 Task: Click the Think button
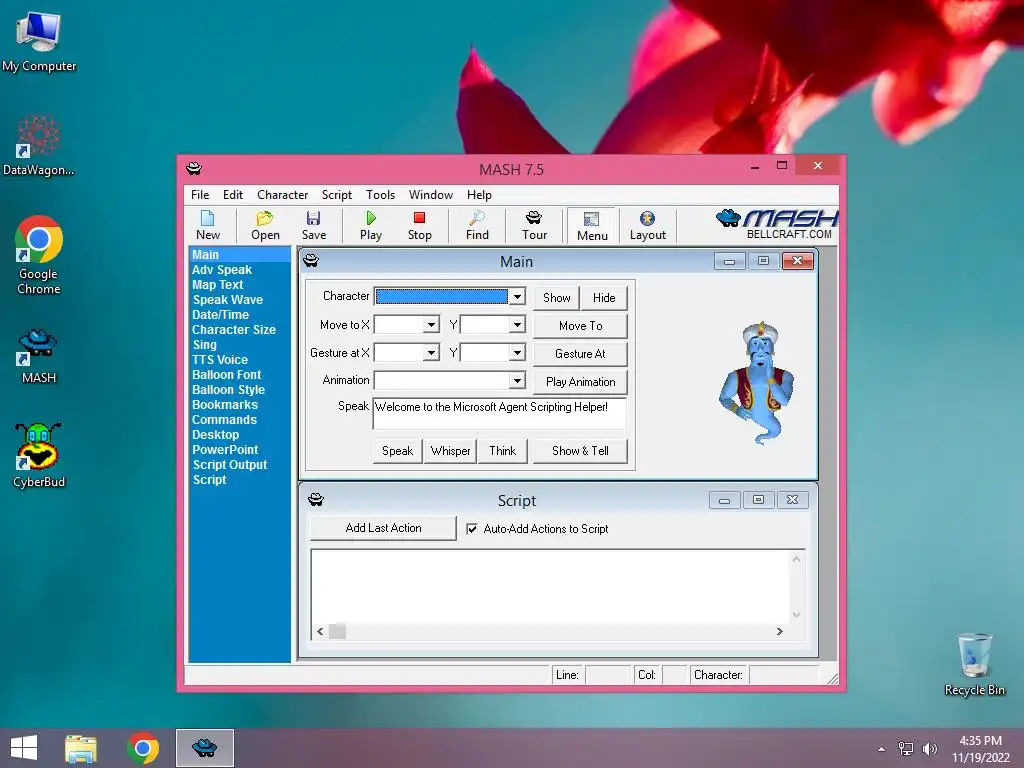pos(502,451)
